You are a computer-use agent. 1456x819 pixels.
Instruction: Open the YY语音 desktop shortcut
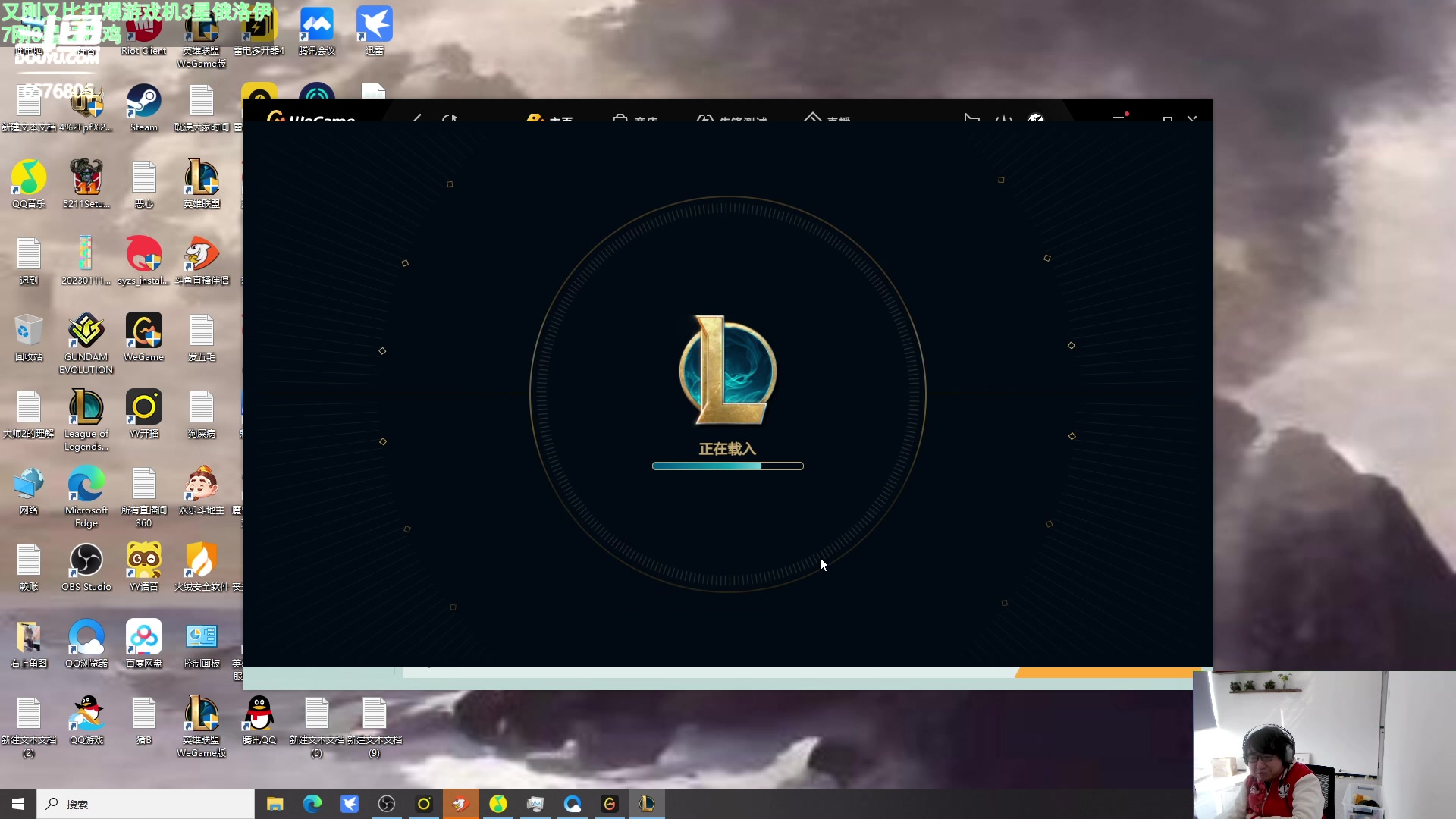[143, 567]
